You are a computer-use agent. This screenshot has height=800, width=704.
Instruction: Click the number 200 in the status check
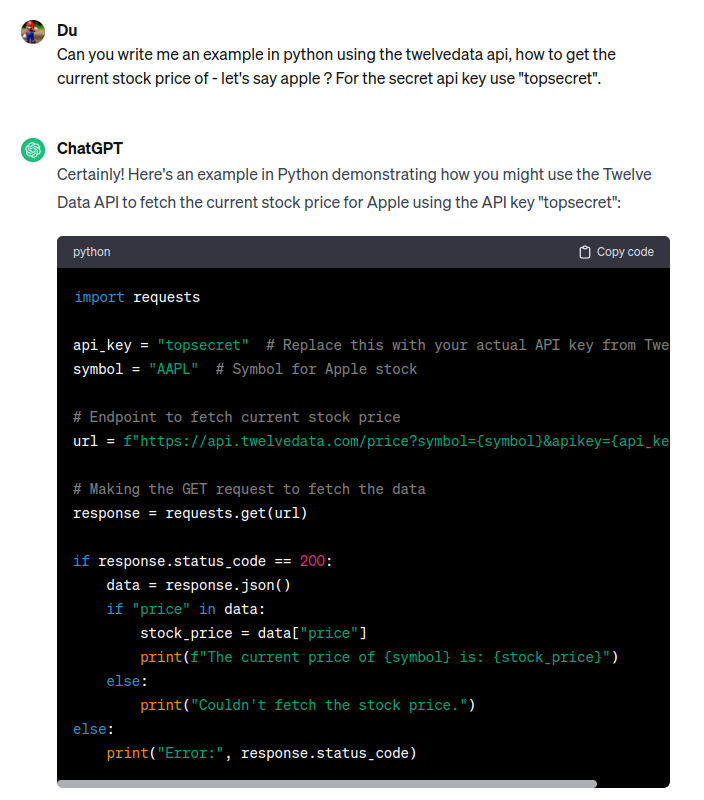[312, 561]
